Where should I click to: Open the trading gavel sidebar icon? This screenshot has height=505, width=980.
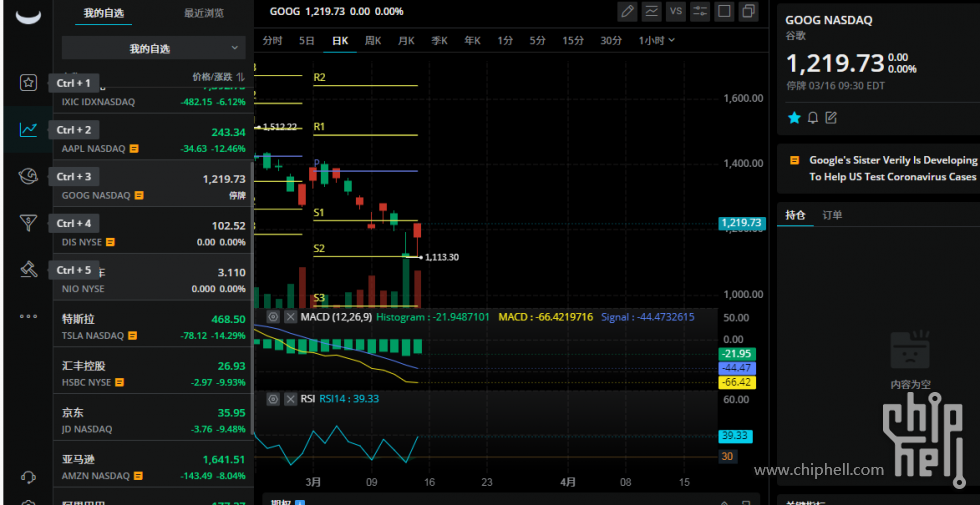click(28, 269)
